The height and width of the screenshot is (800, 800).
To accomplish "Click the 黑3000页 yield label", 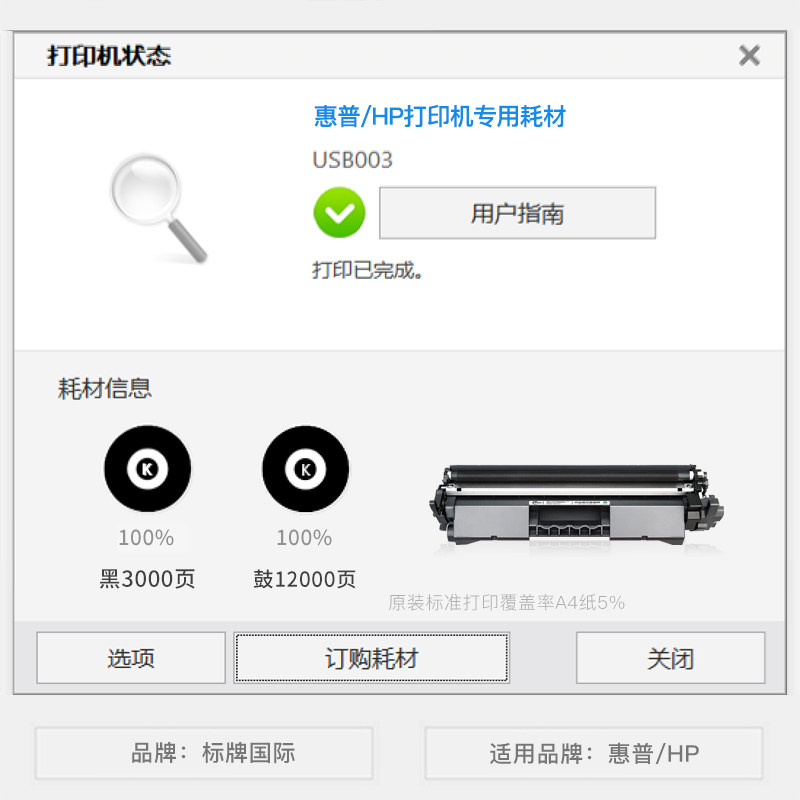I will tap(147, 579).
